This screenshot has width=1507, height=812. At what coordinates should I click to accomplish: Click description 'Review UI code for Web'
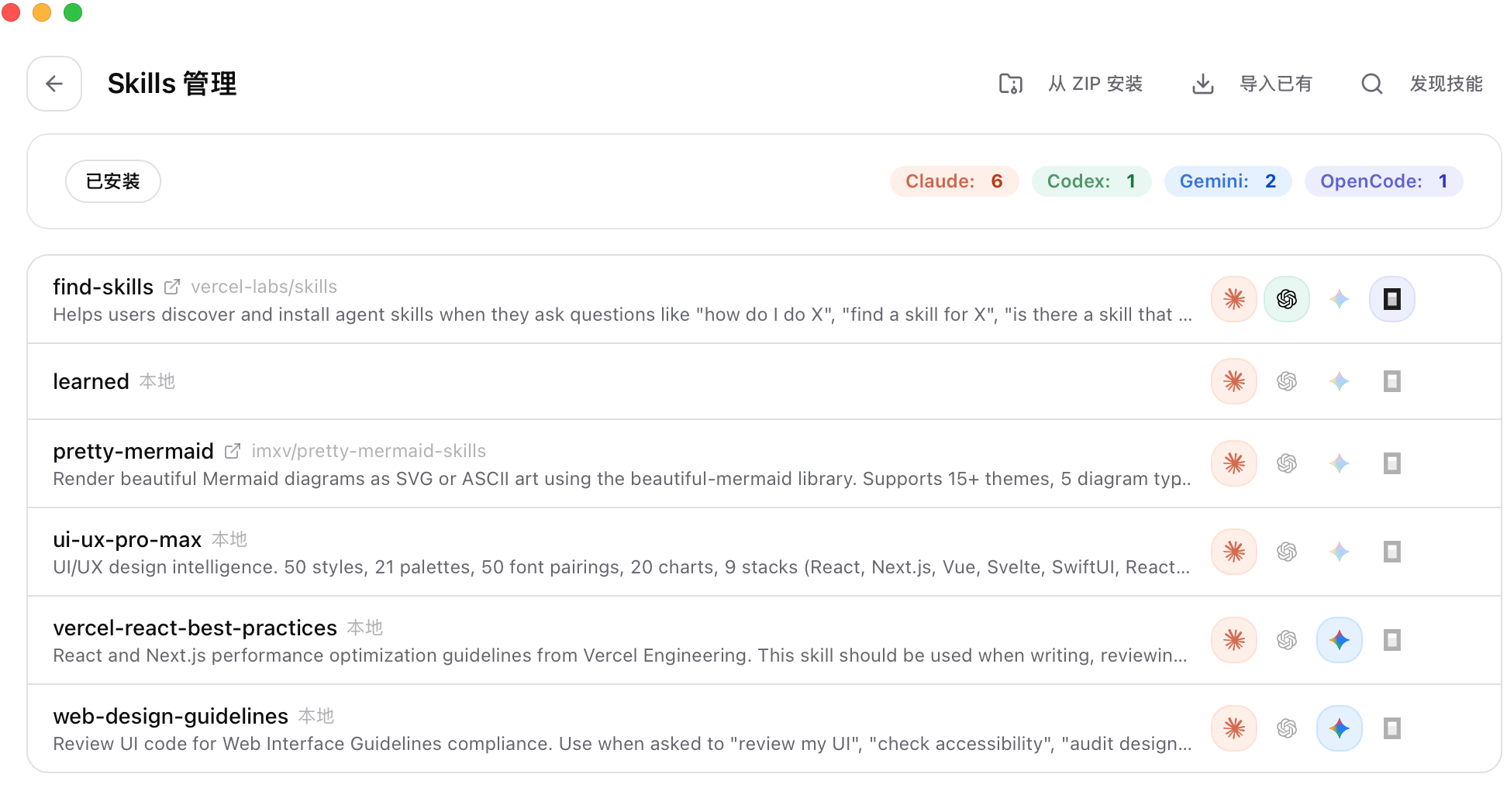pyautogui.click(x=622, y=744)
